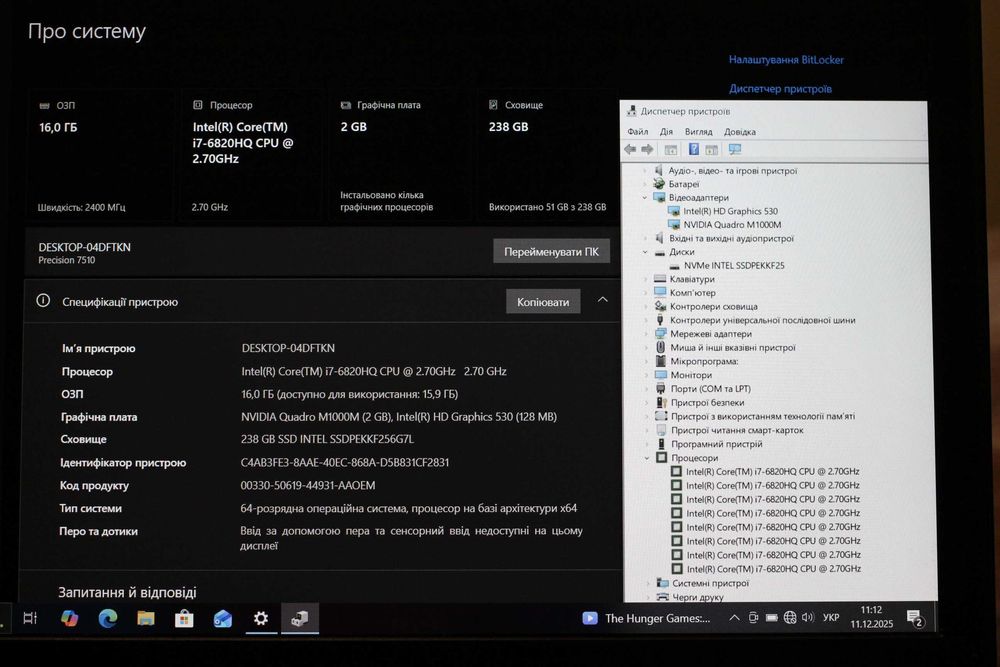Open the Файл menu in Device Manager

click(638, 131)
